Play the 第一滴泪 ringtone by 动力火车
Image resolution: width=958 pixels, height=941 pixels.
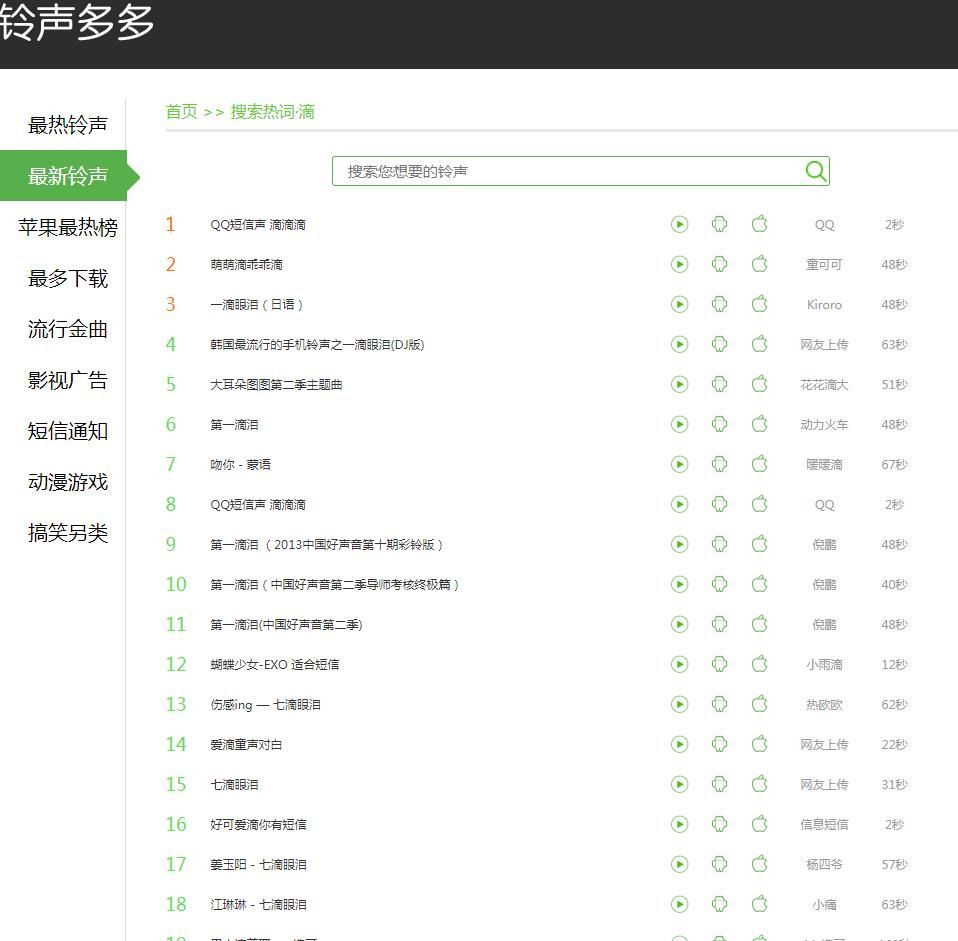679,424
